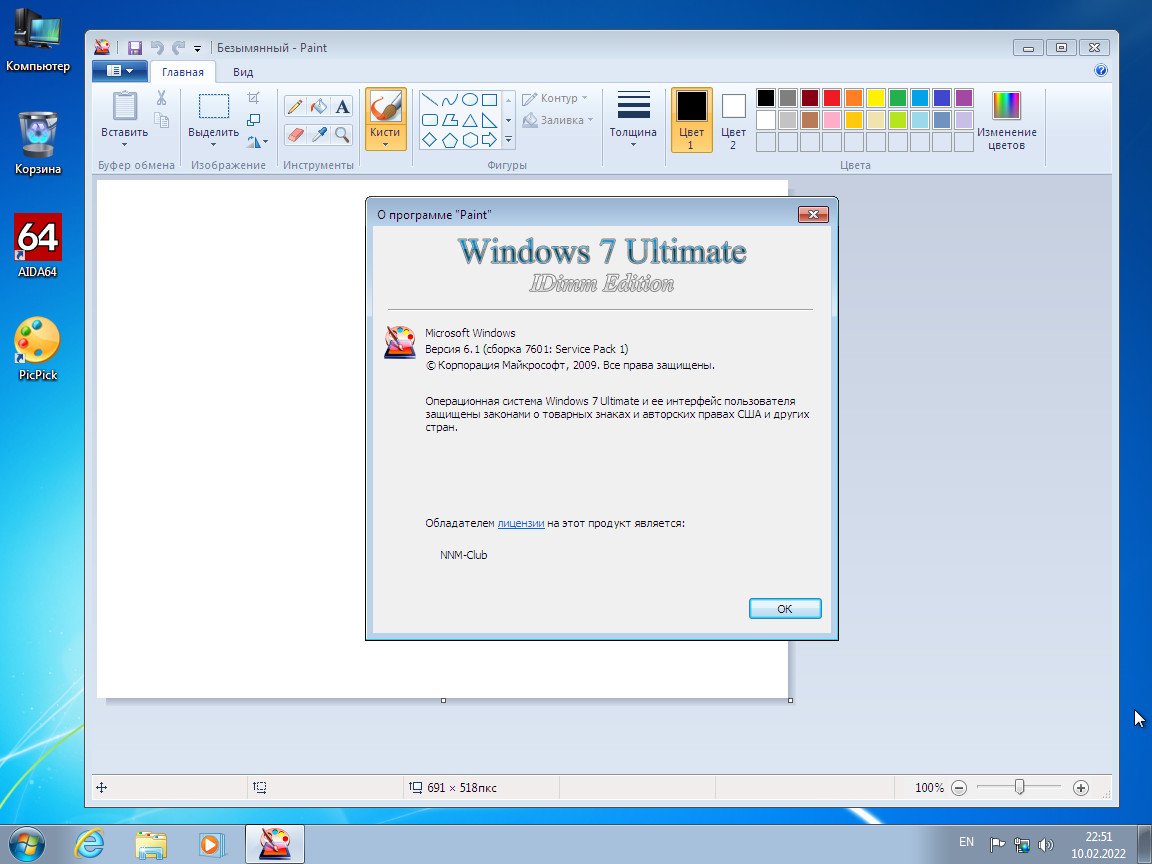Click the Crop icon in Изображение group

tap(253, 98)
